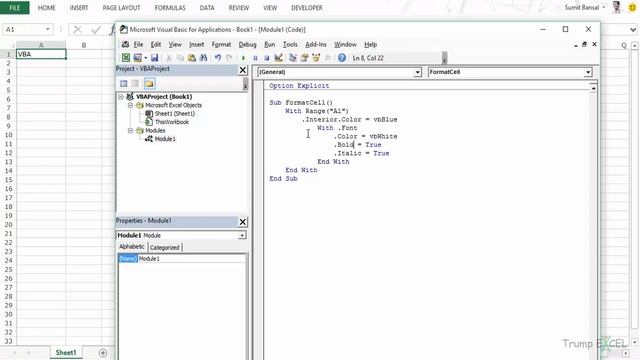The image size is (640, 360).
Task: Add a new sheet with plus button
Action: coord(103,353)
